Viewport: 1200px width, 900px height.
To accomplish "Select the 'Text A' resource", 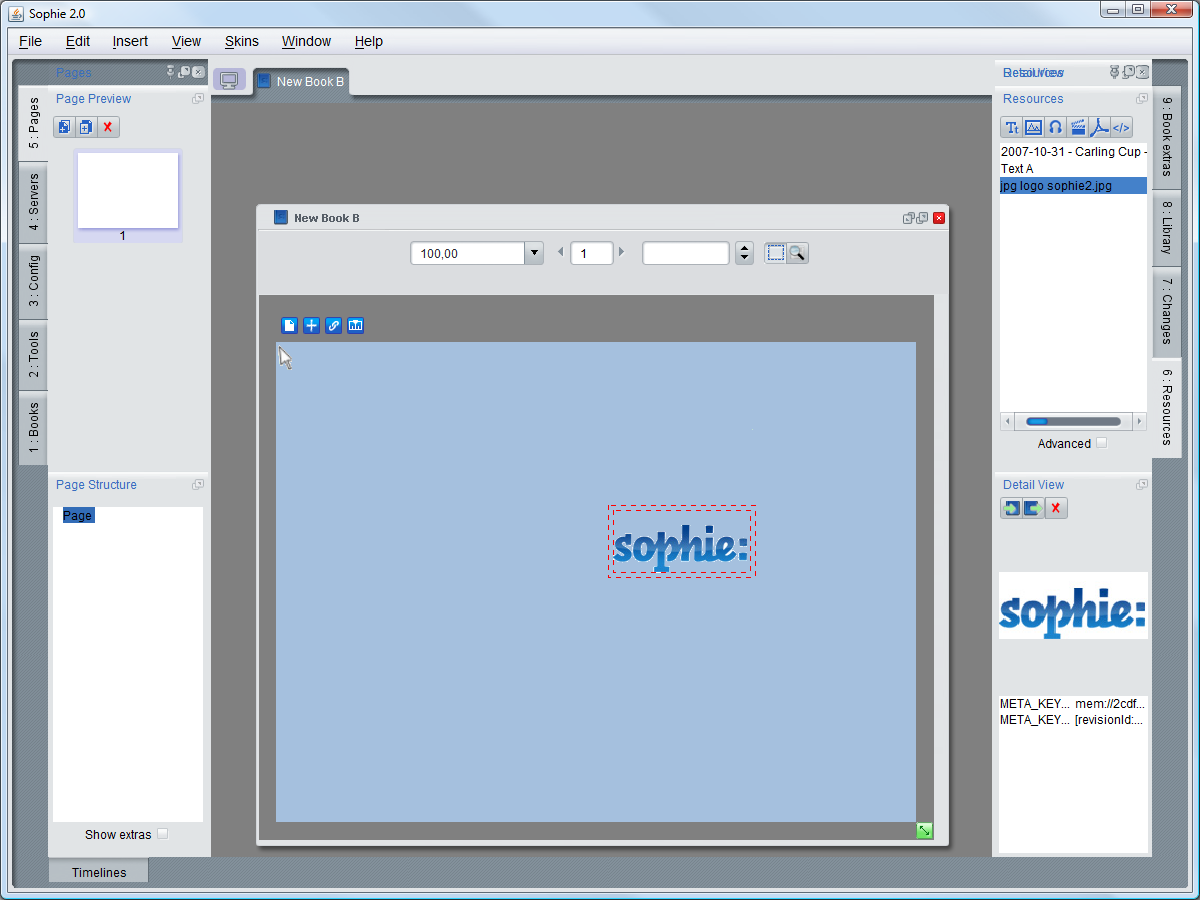I will tap(1073, 169).
